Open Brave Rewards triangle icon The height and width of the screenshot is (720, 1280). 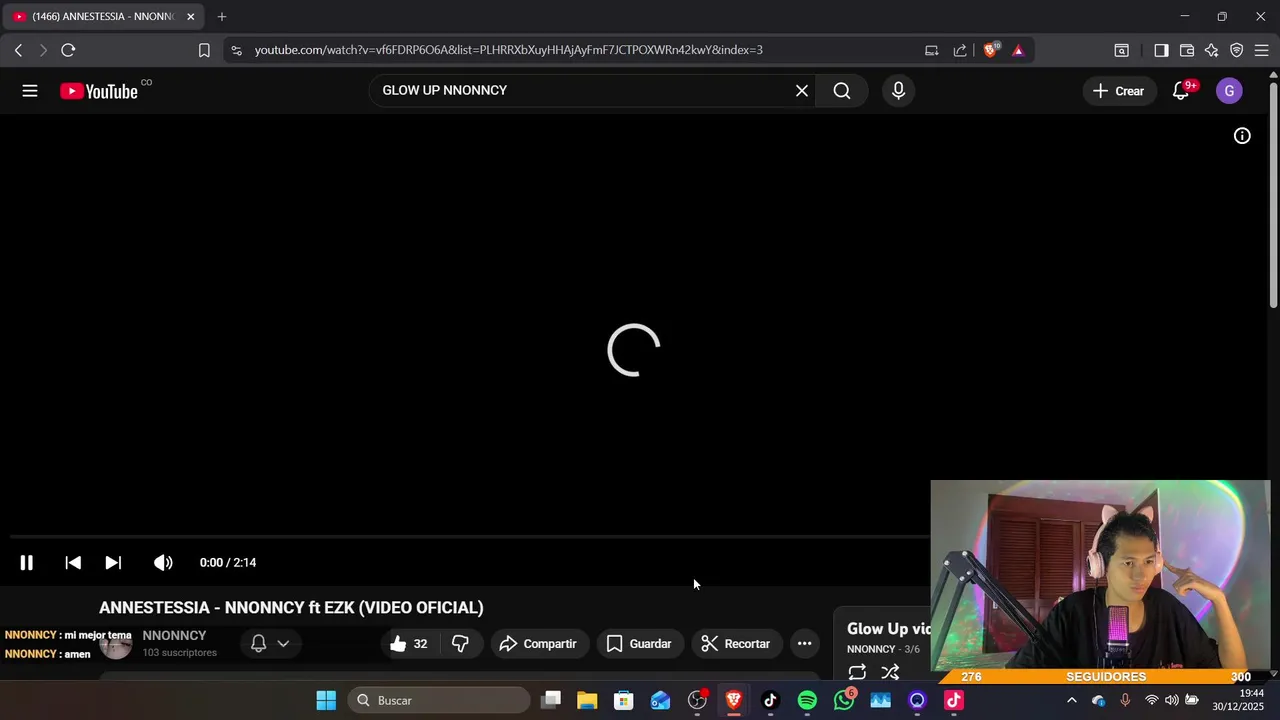tap(1018, 50)
